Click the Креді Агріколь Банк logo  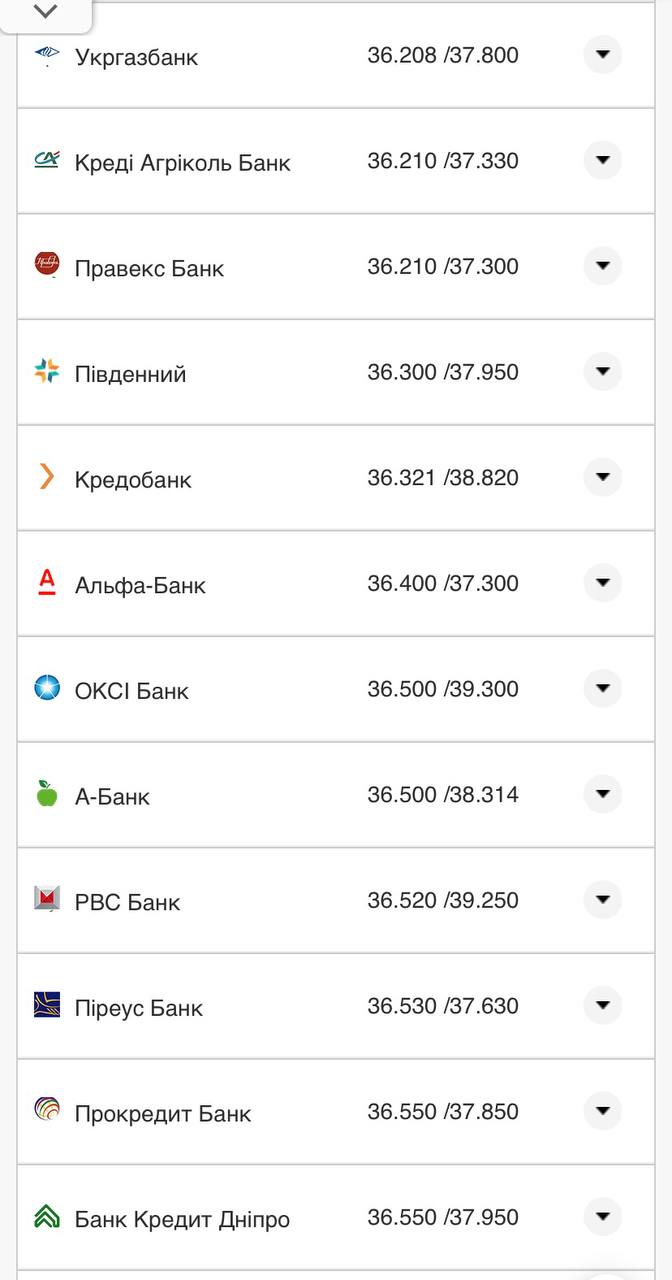[47, 160]
